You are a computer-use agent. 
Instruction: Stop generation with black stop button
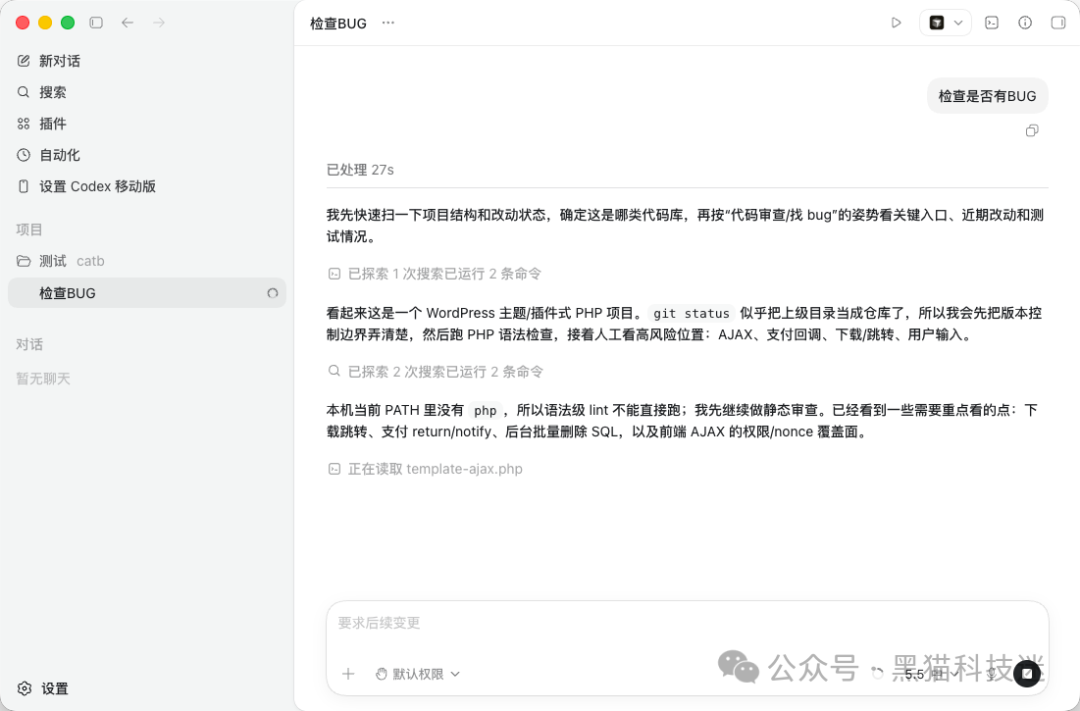pyautogui.click(x=1027, y=673)
